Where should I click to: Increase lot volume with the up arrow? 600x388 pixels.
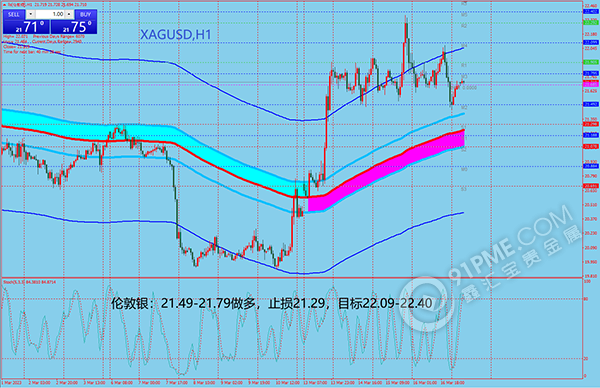coord(69,14)
